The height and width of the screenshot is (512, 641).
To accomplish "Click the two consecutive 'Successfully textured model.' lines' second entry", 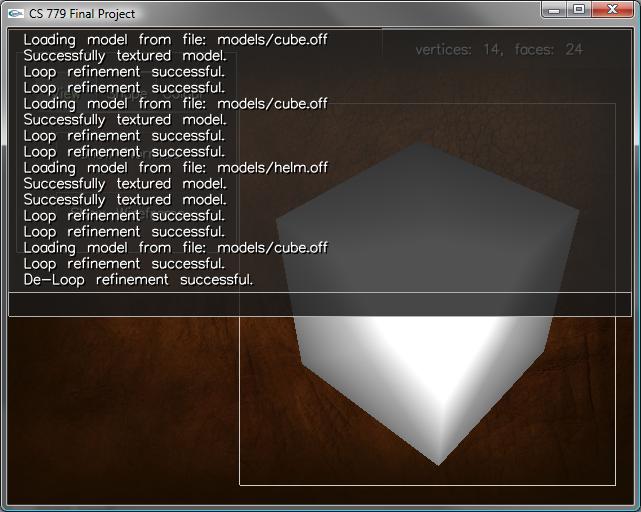I will 124,200.
